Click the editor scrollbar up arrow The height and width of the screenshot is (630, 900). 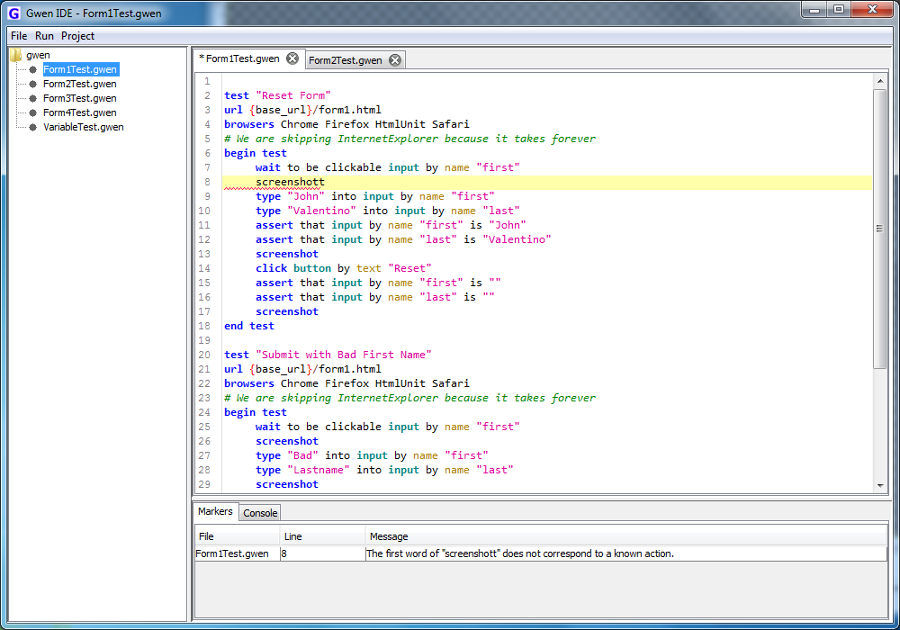click(x=880, y=81)
